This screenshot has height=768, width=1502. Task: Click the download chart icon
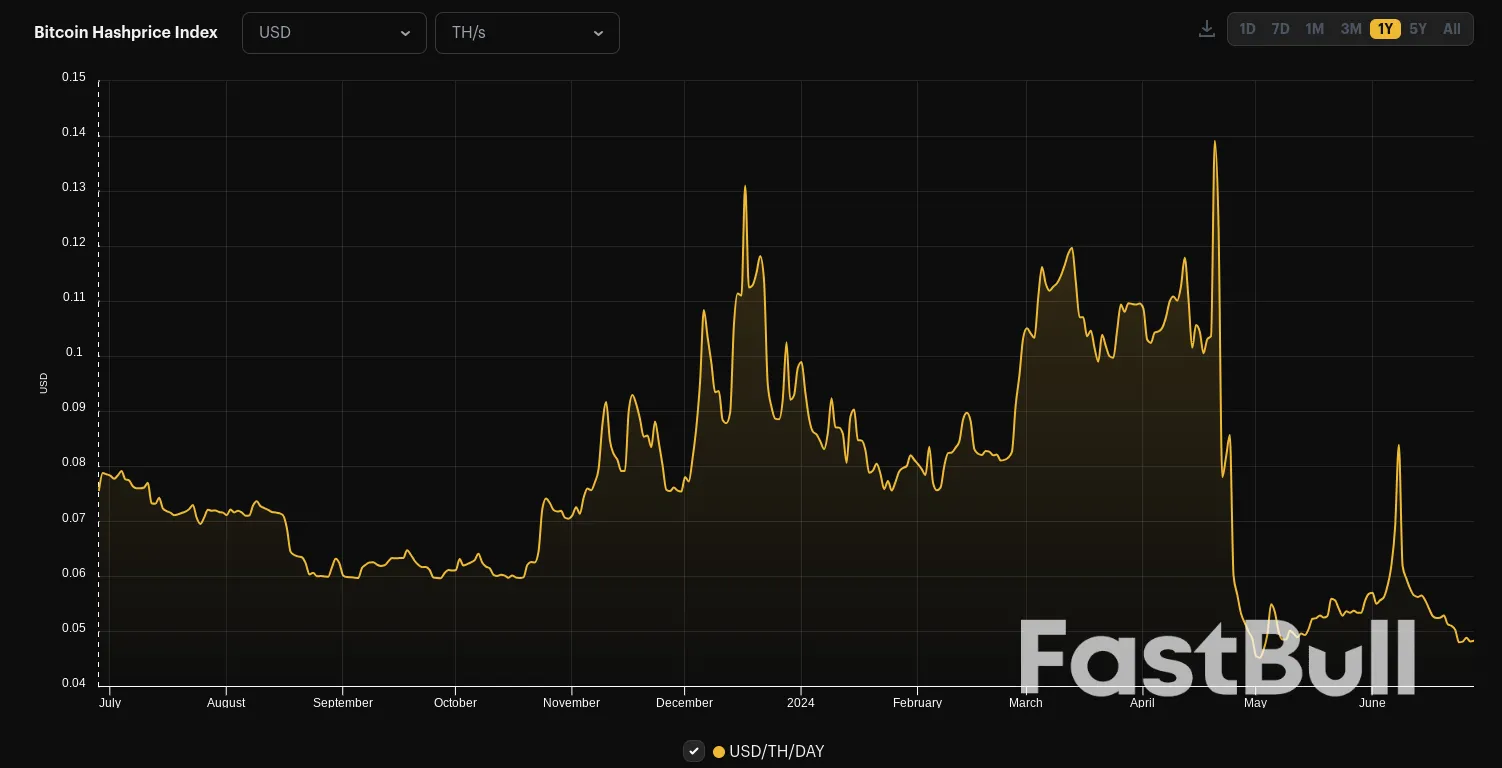pyautogui.click(x=1206, y=29)
